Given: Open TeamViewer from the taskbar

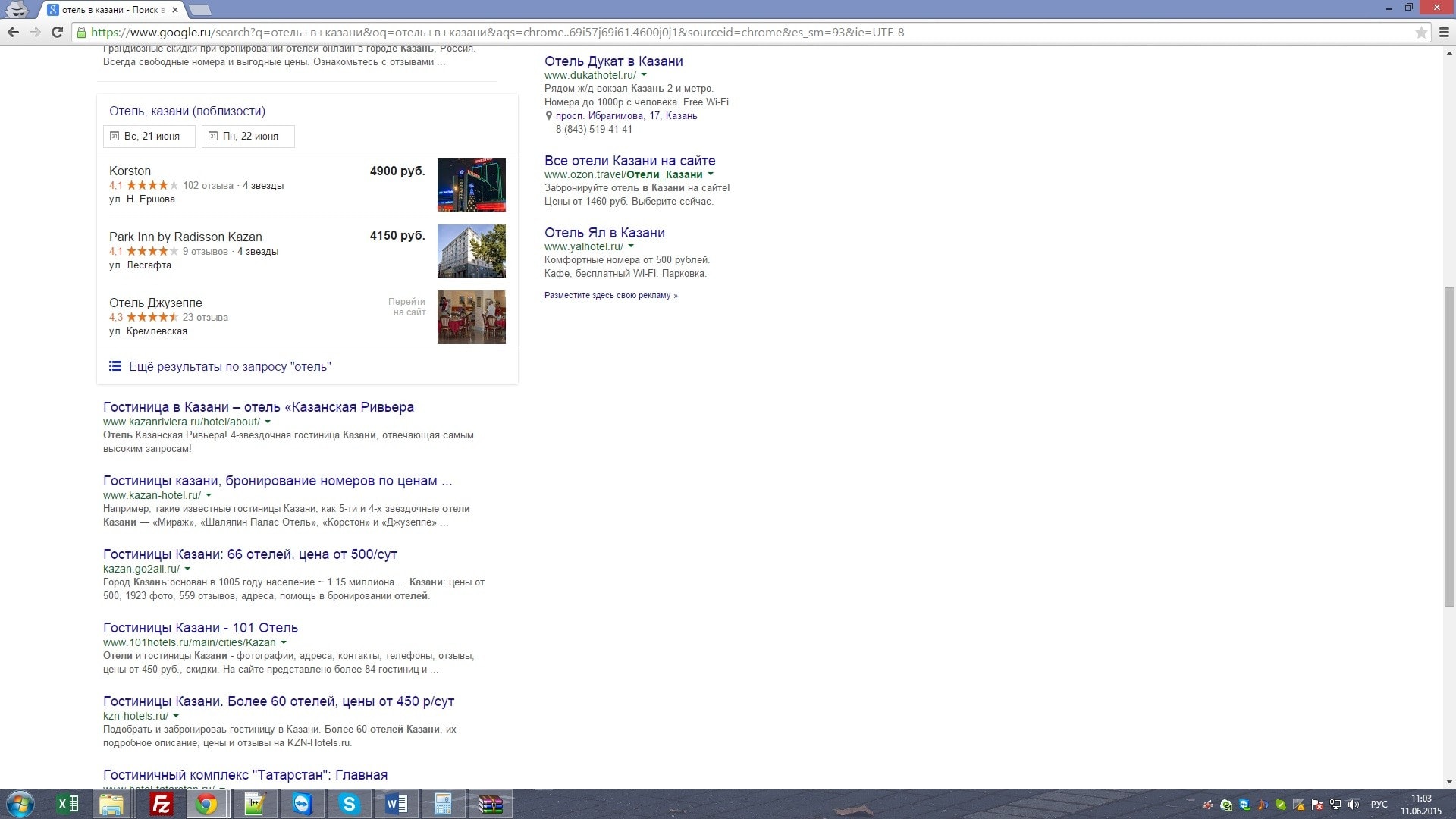Looking at the screenshot, I should (x=302, y=804).
